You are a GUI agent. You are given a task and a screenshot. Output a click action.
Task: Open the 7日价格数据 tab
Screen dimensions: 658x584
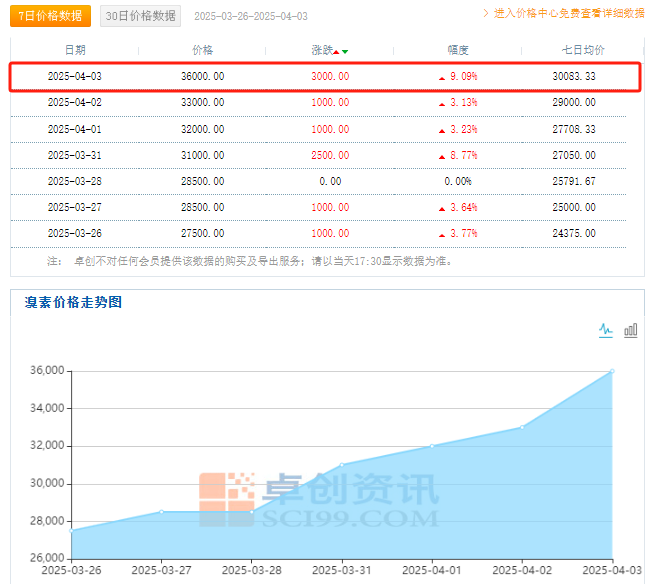50,16
